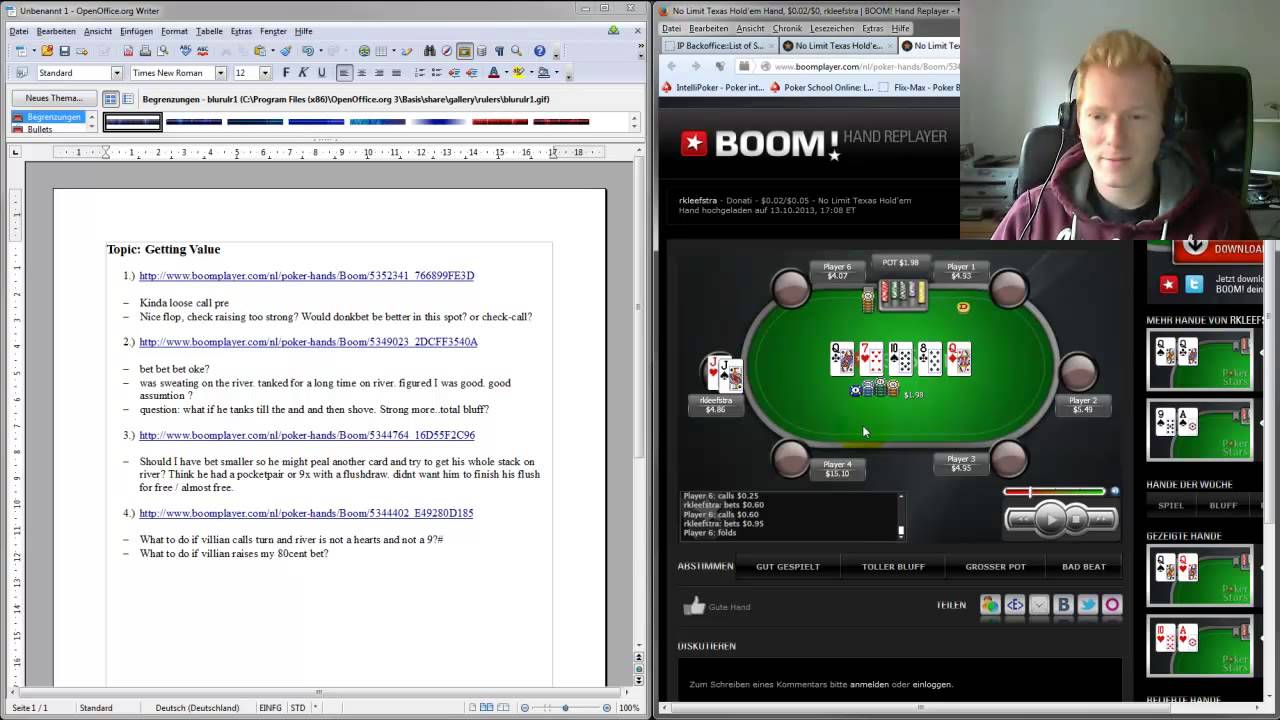
Task: Open Times New Roman font dropdown
Action: point(221,73)
